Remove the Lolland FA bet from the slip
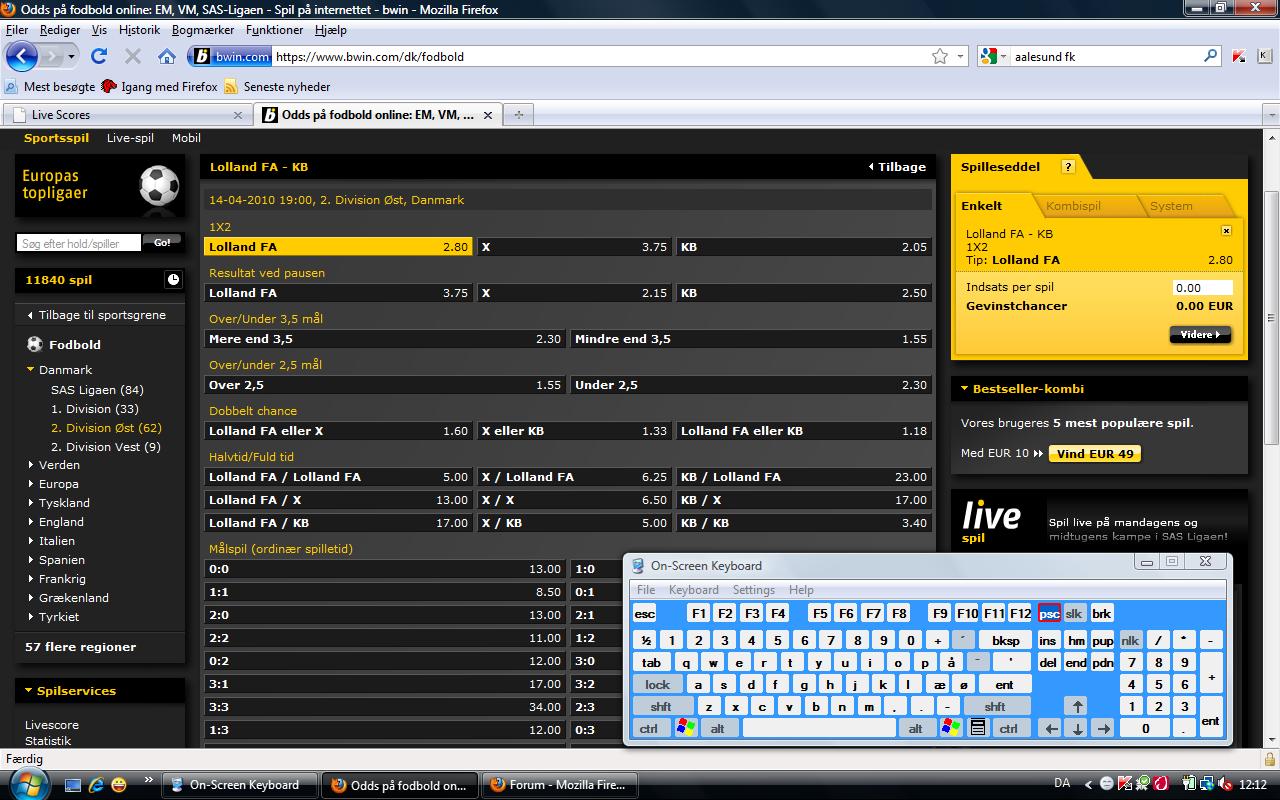Viewport: 1280px width, 800px height. pos(1227,231)
